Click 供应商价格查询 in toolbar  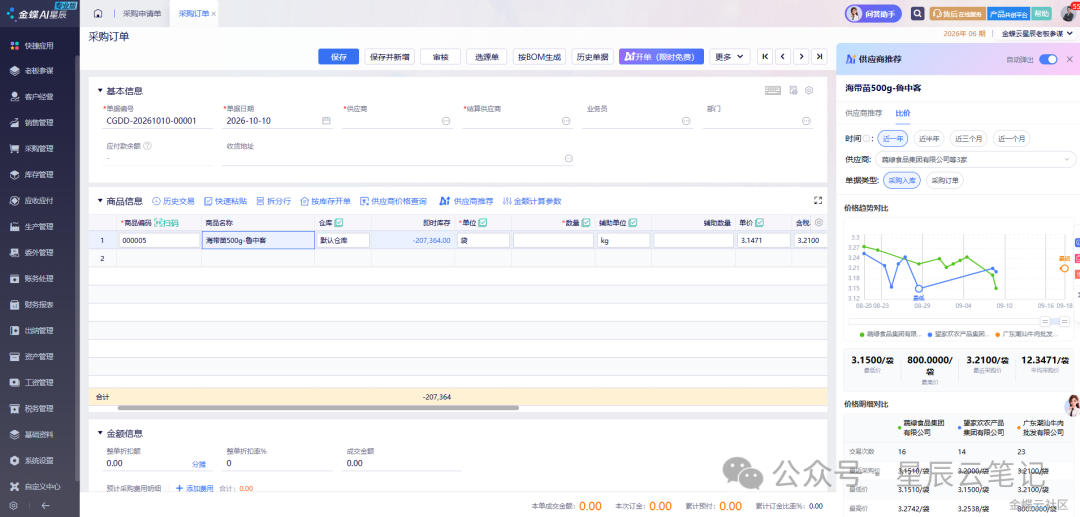tap(393, 201)
